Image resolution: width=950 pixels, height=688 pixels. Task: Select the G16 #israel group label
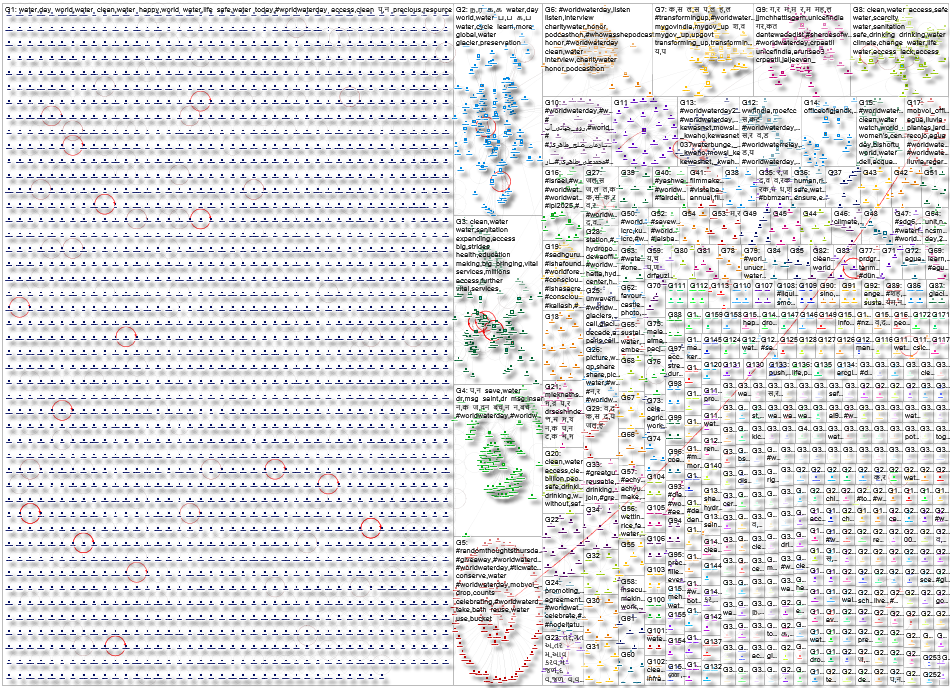point(563,188)
